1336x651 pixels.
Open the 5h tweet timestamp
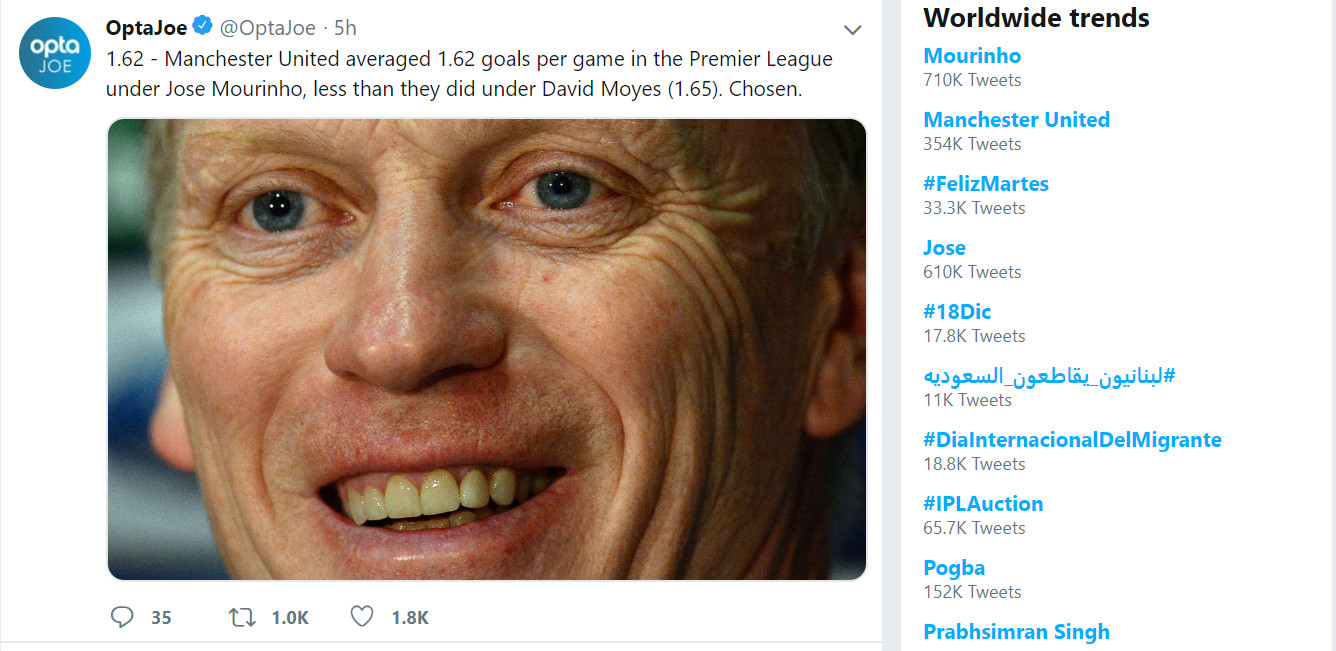click(345, 27)
